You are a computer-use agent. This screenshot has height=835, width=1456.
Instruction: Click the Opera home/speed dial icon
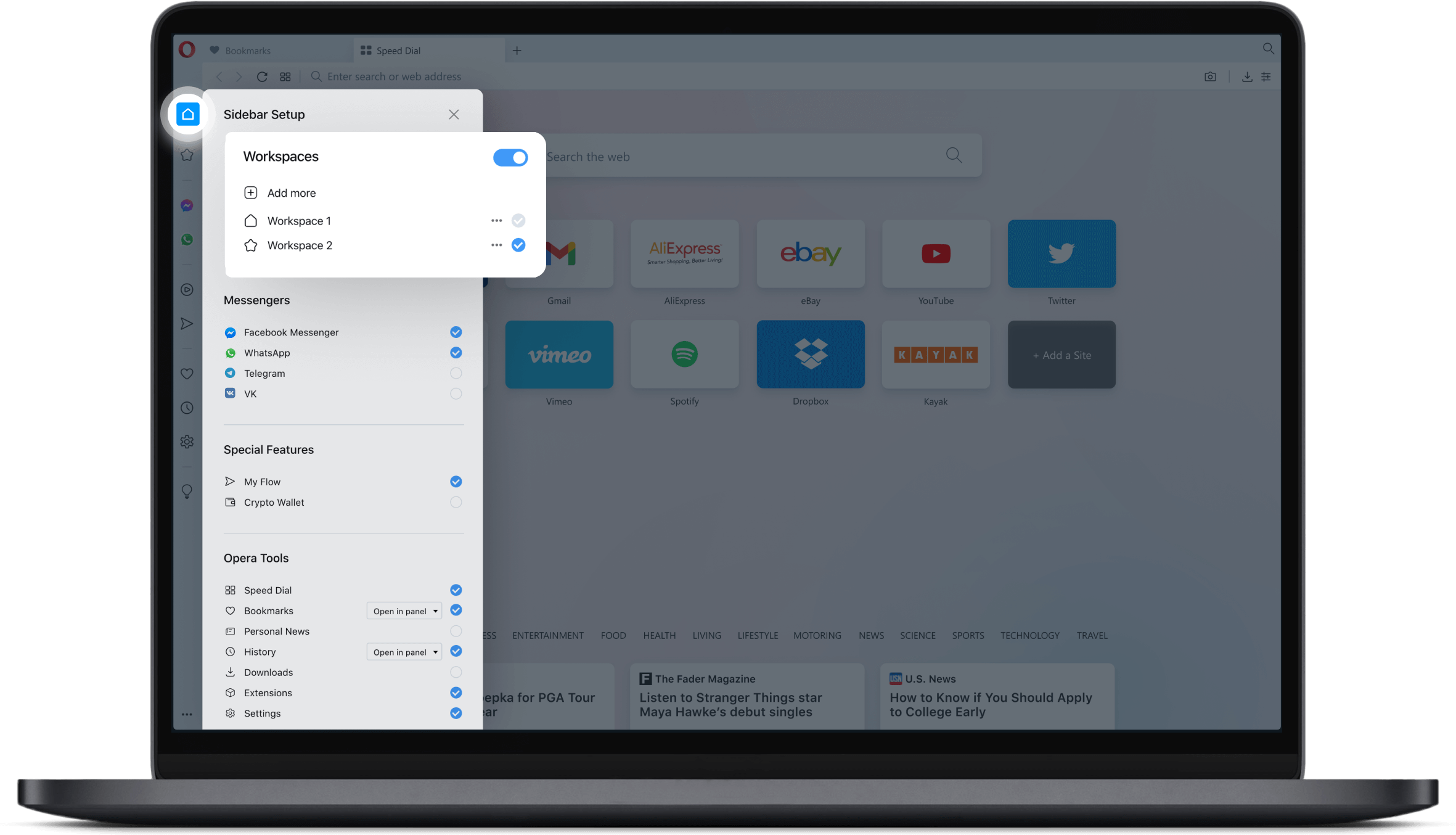pos(188,114)
